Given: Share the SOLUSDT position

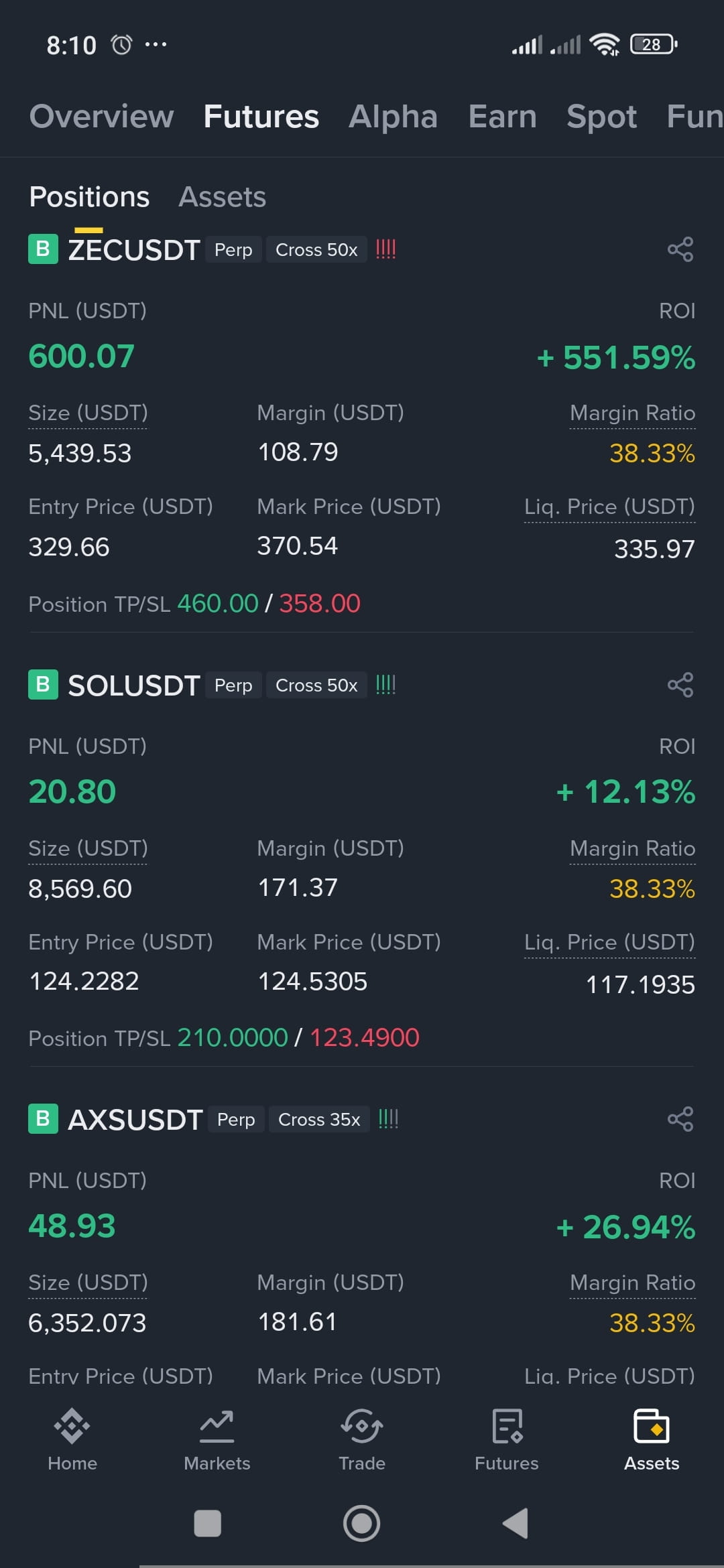Looking at the screenshot, I should pos(680,685).
